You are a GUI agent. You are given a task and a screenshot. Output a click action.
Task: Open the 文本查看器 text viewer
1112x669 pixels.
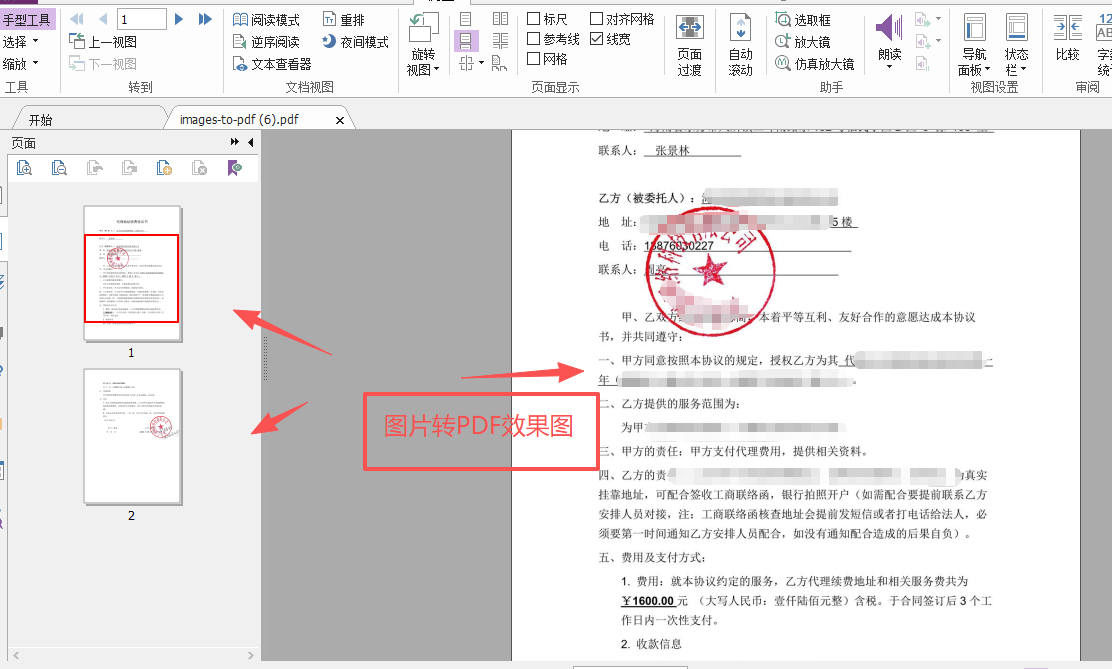[x=272, y=64]
